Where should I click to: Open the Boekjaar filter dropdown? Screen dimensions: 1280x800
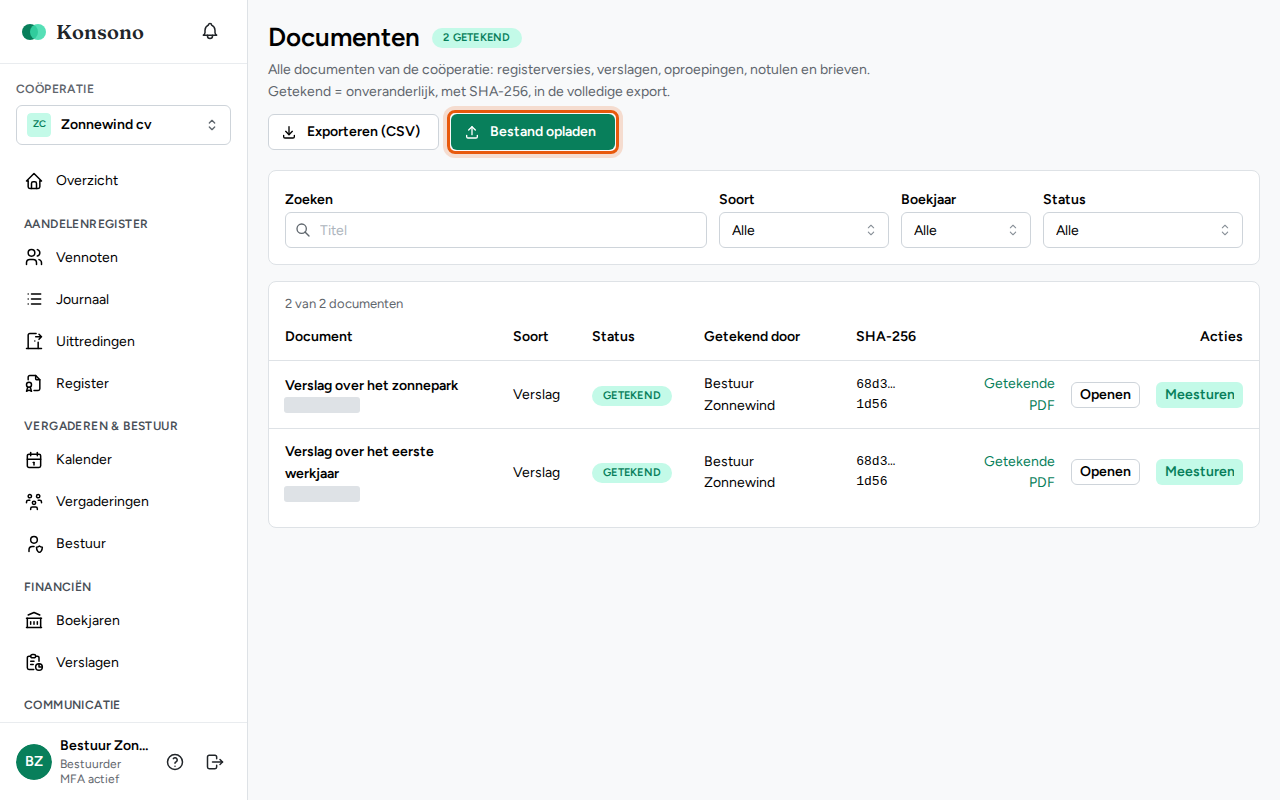(x=966, y=230)
